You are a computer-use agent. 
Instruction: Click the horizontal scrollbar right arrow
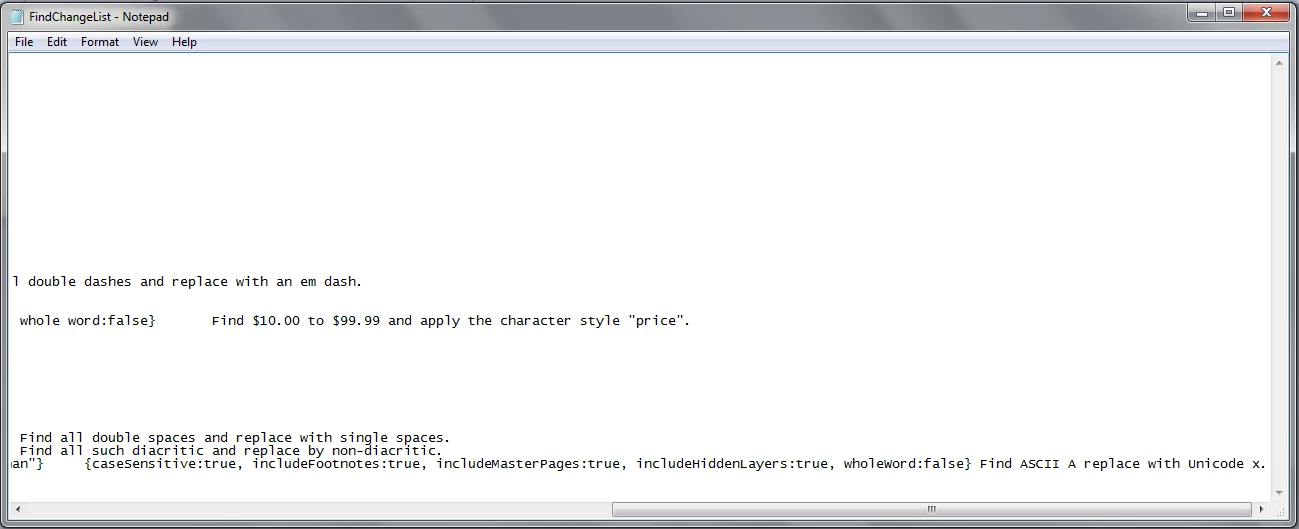1263,509
